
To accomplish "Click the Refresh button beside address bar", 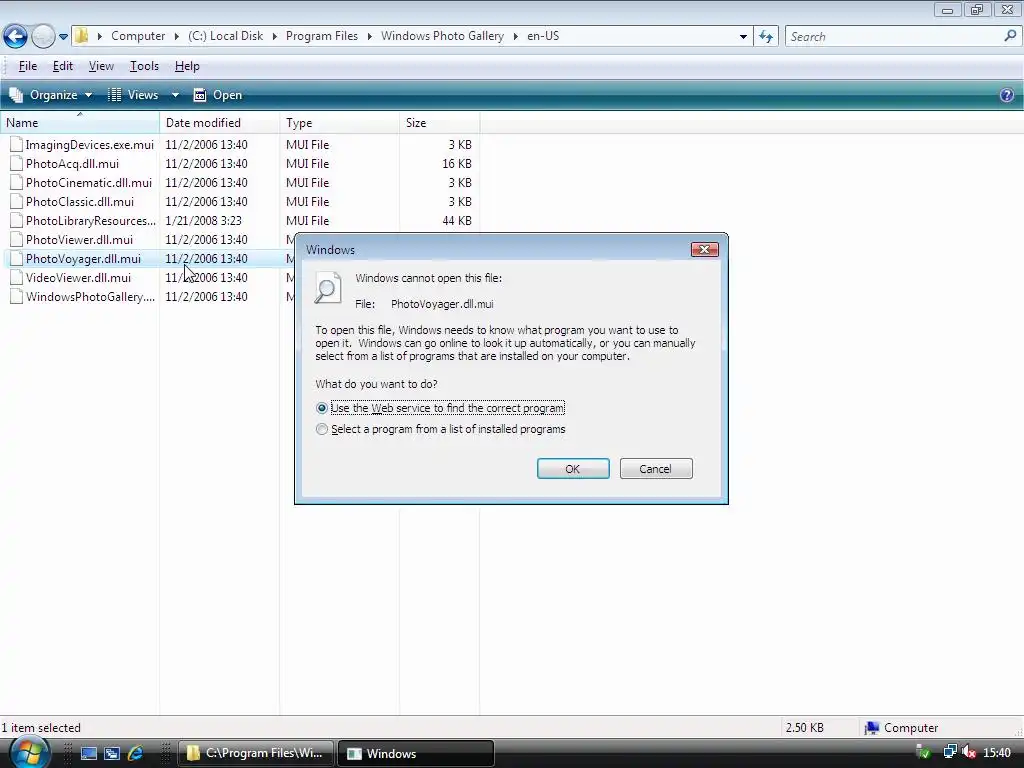I will click(x=766, y=37).
